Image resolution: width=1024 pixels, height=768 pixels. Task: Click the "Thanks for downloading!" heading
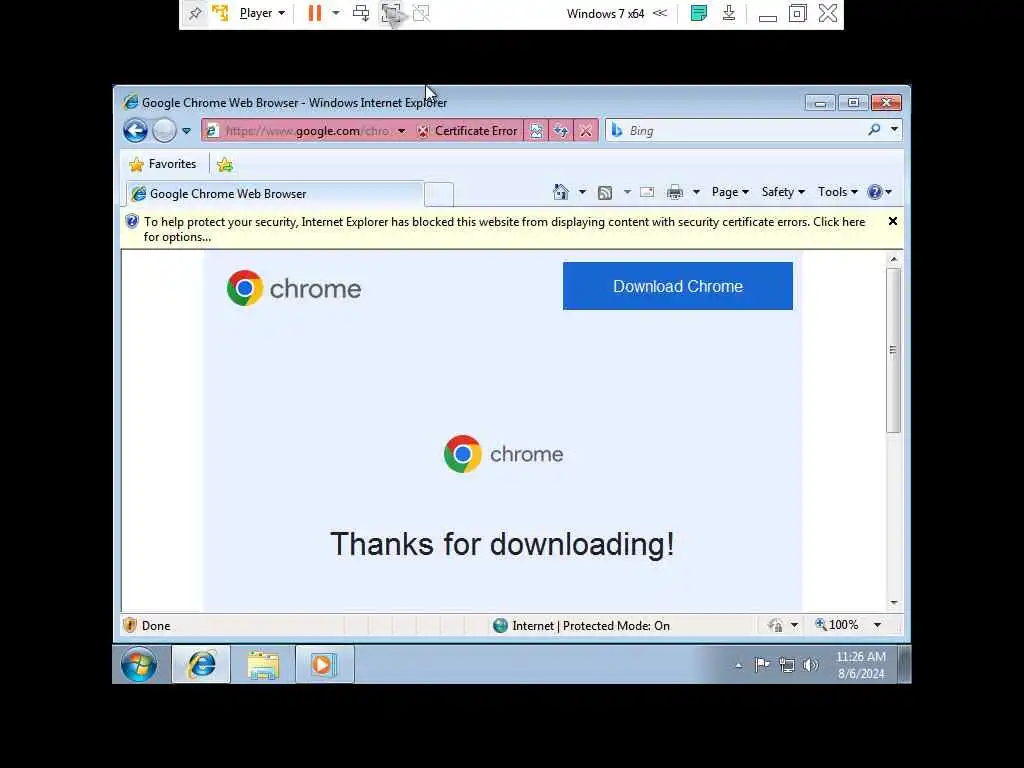pos(502,544)
